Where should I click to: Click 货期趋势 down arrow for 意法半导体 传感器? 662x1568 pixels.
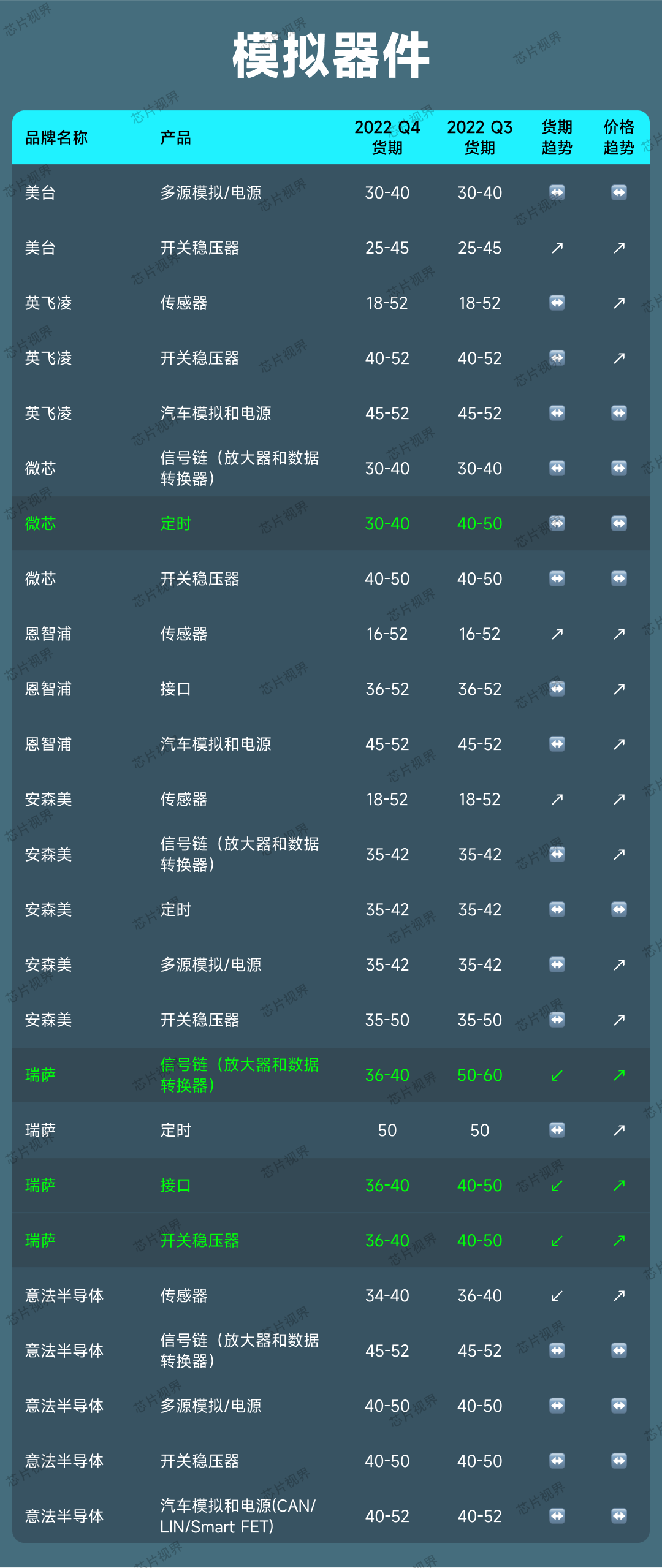click(557, 1295)
